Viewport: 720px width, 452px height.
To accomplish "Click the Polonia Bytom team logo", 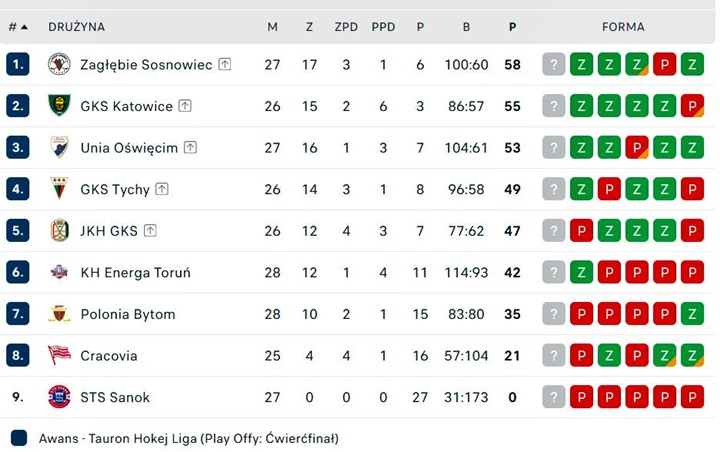I will coord(59,314).
